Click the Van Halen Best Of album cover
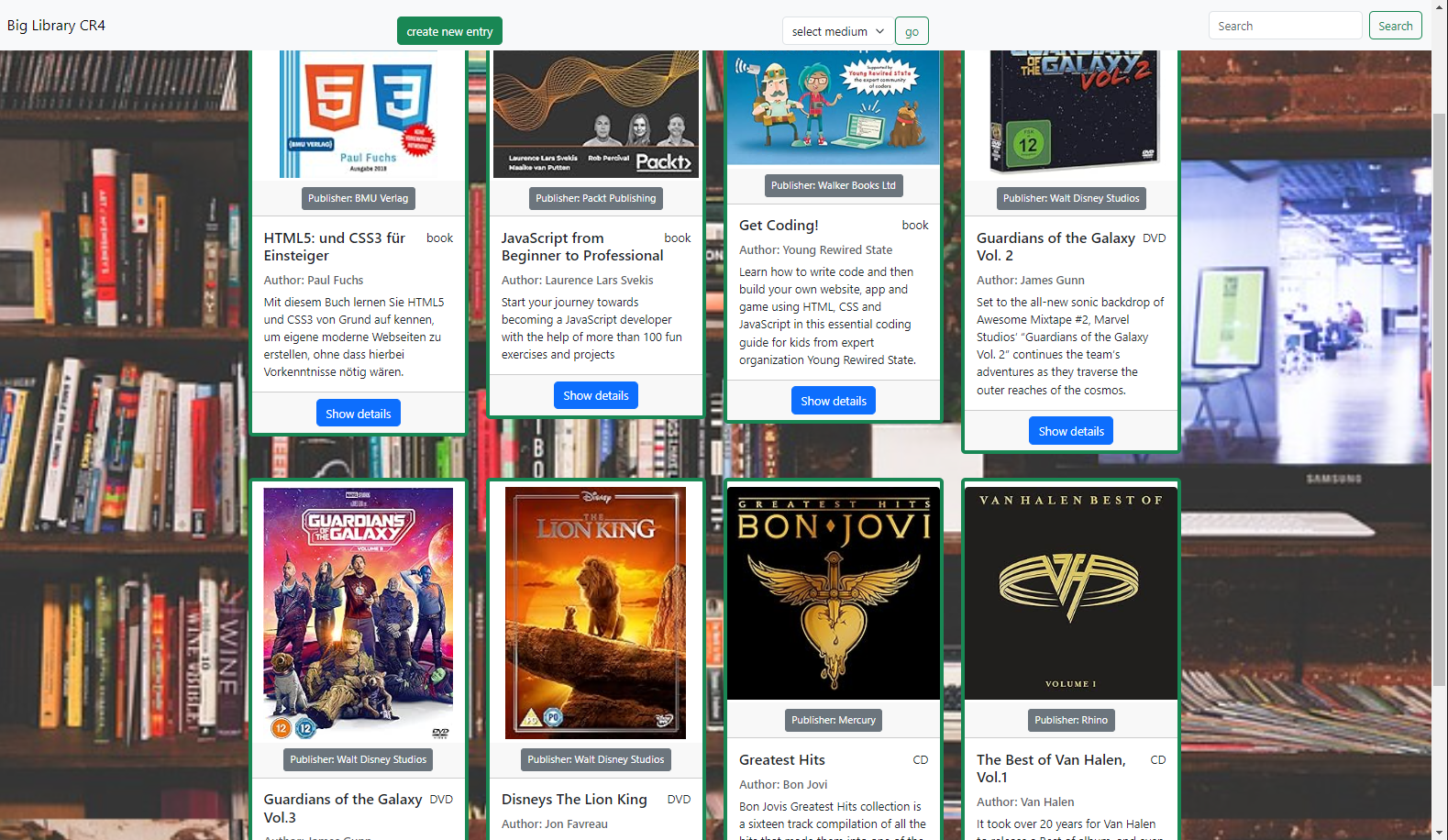The height and width of the screenshot is (840, 1448). click(1071, 593)
